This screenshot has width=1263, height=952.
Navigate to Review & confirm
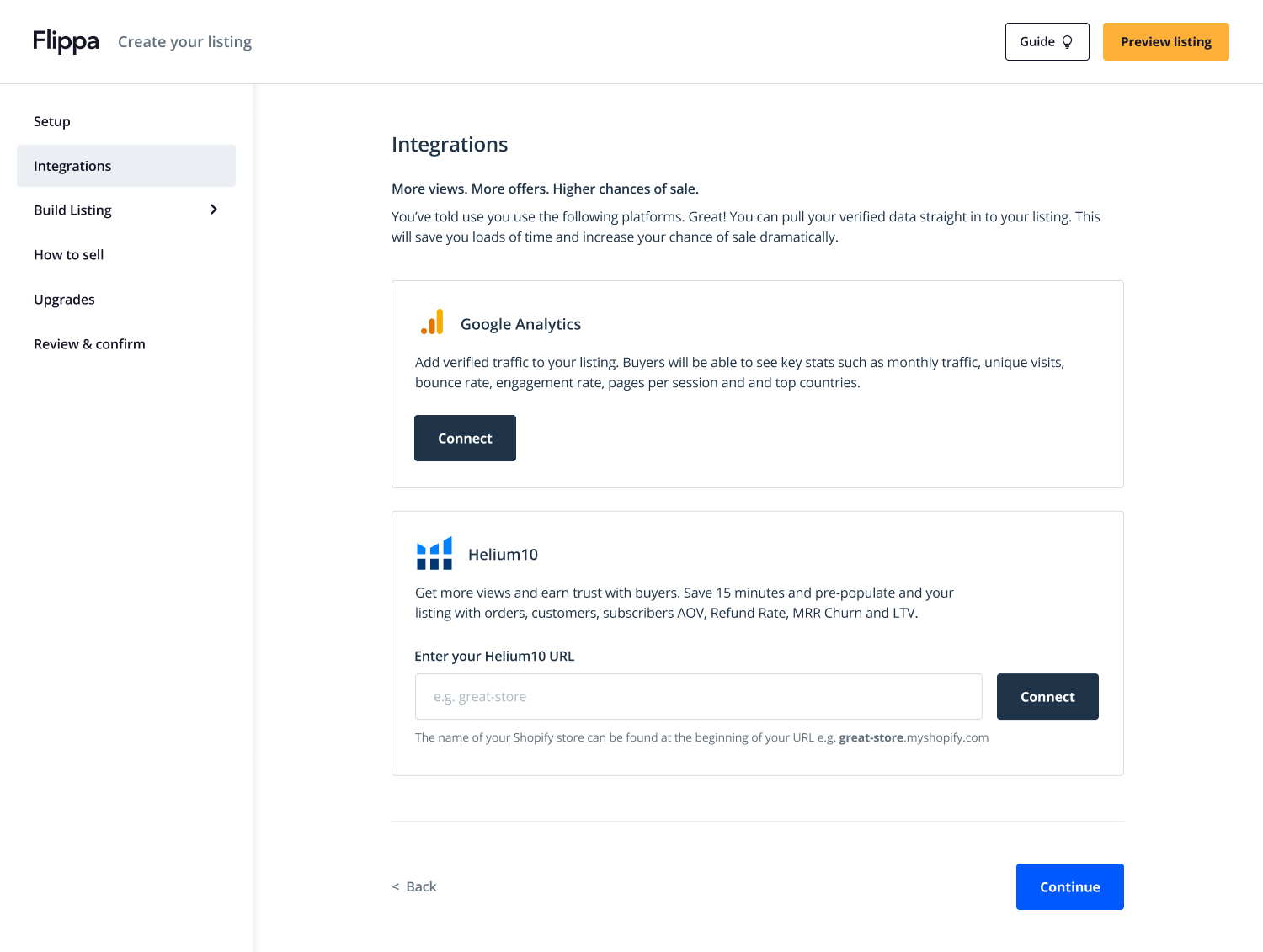[x=89, y=344]
